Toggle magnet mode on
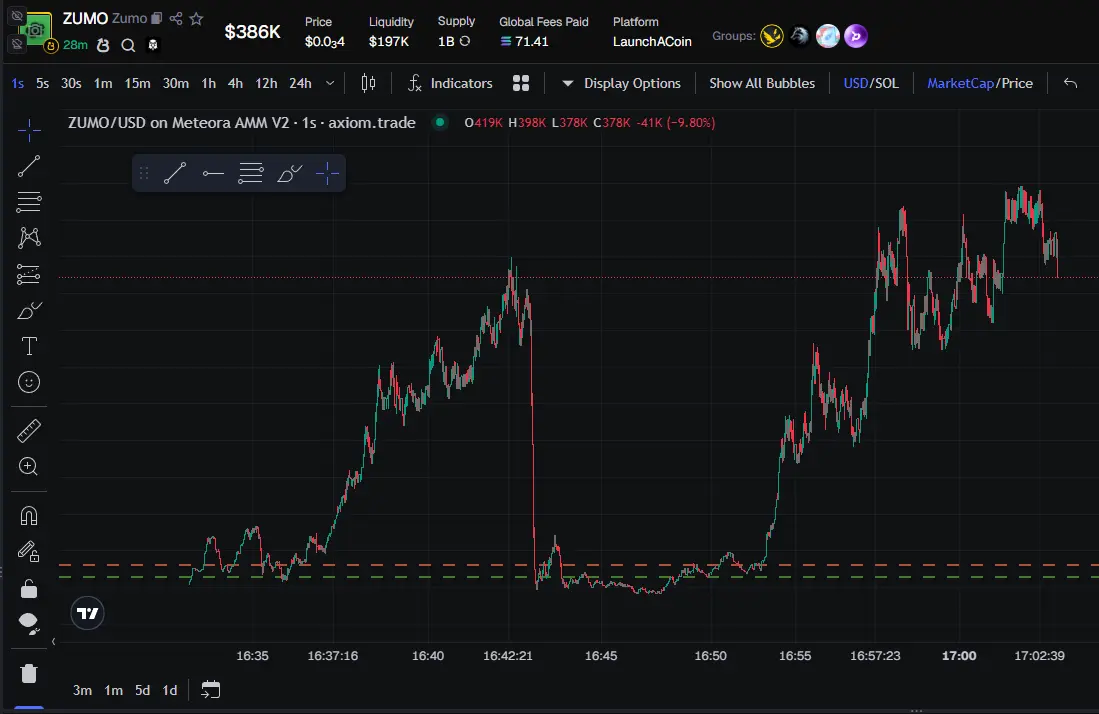 pyautogui.click(x=29, y=516)
